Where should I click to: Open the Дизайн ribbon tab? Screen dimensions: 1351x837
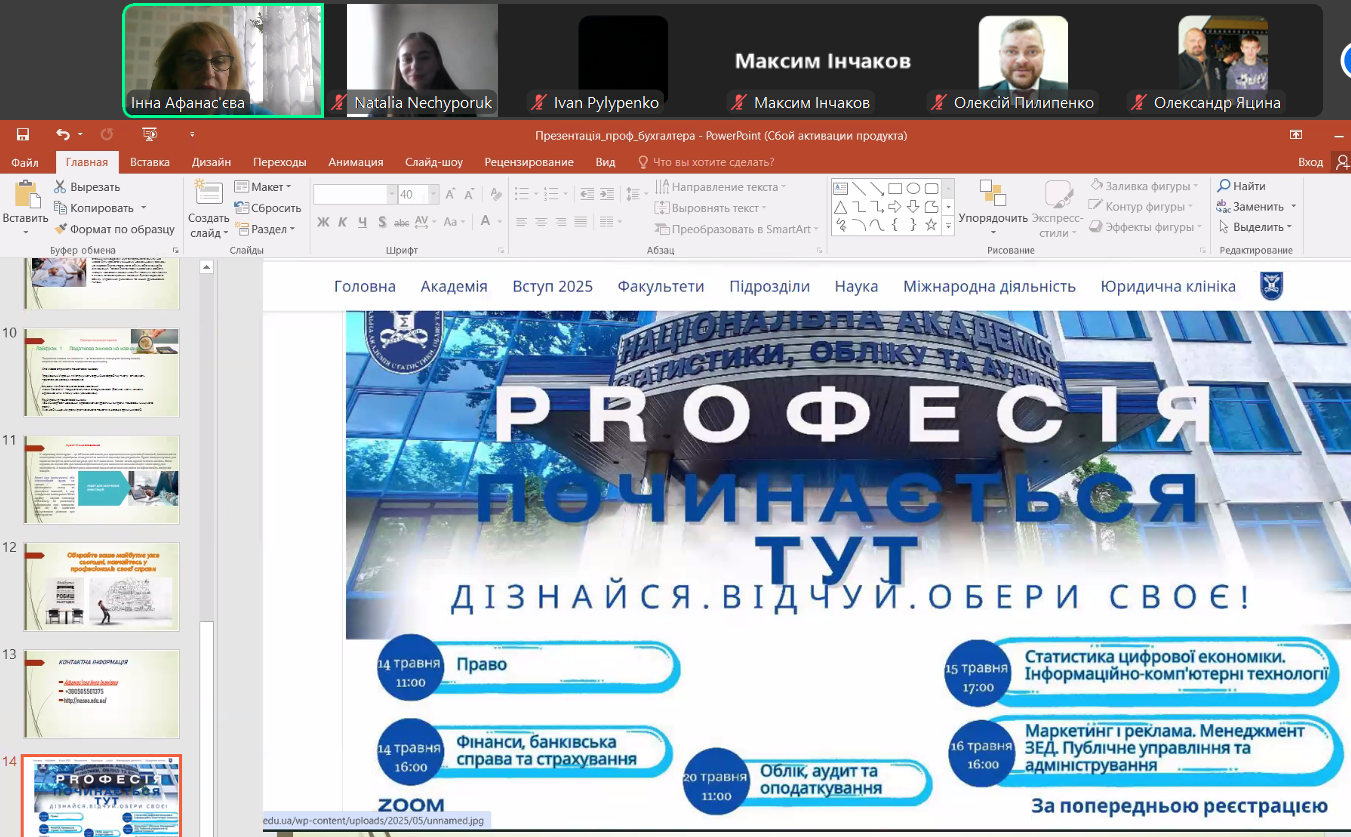pos(211,162)
